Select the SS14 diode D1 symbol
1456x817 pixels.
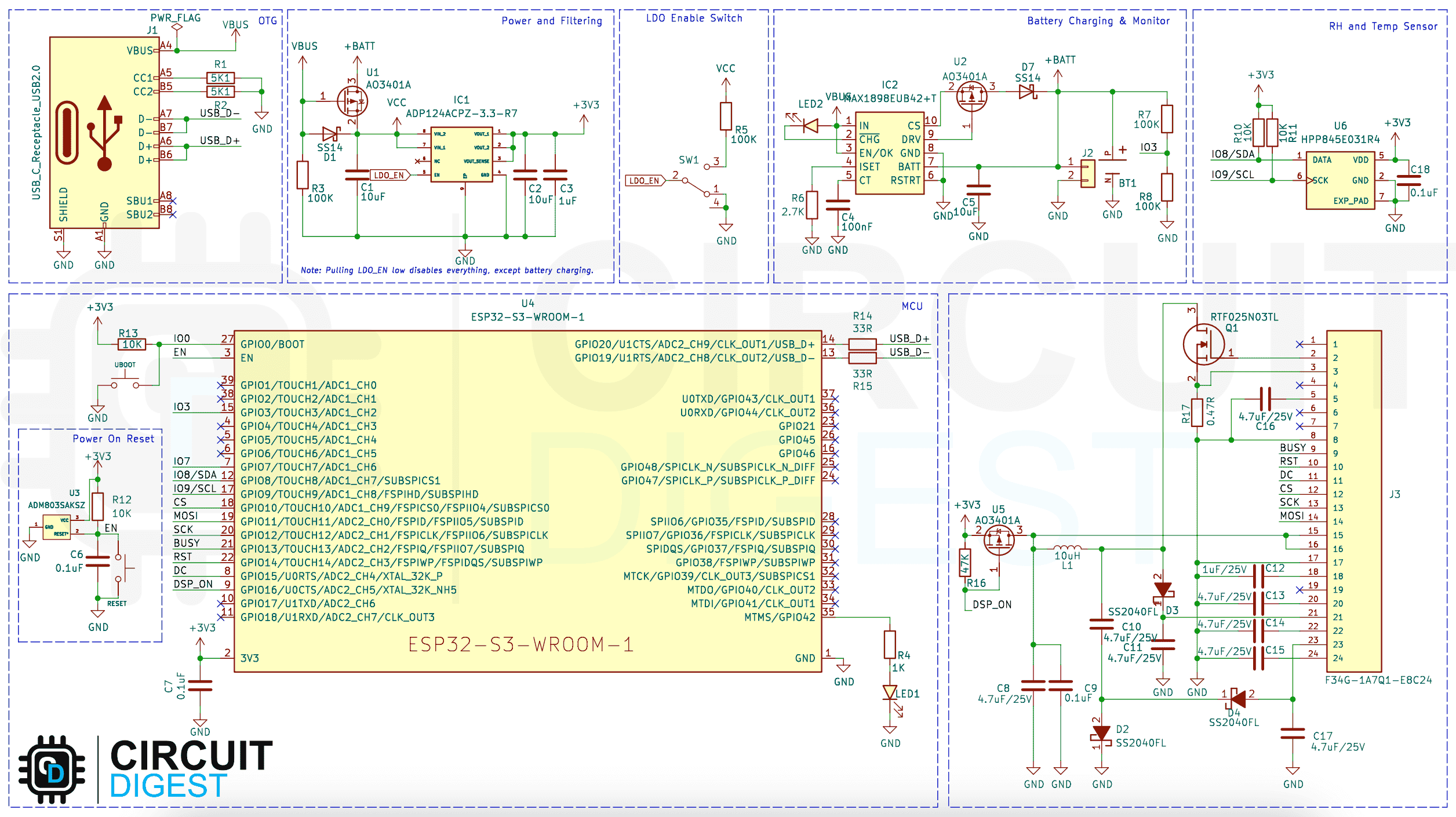pyautogui.click(x=330, y=134)
